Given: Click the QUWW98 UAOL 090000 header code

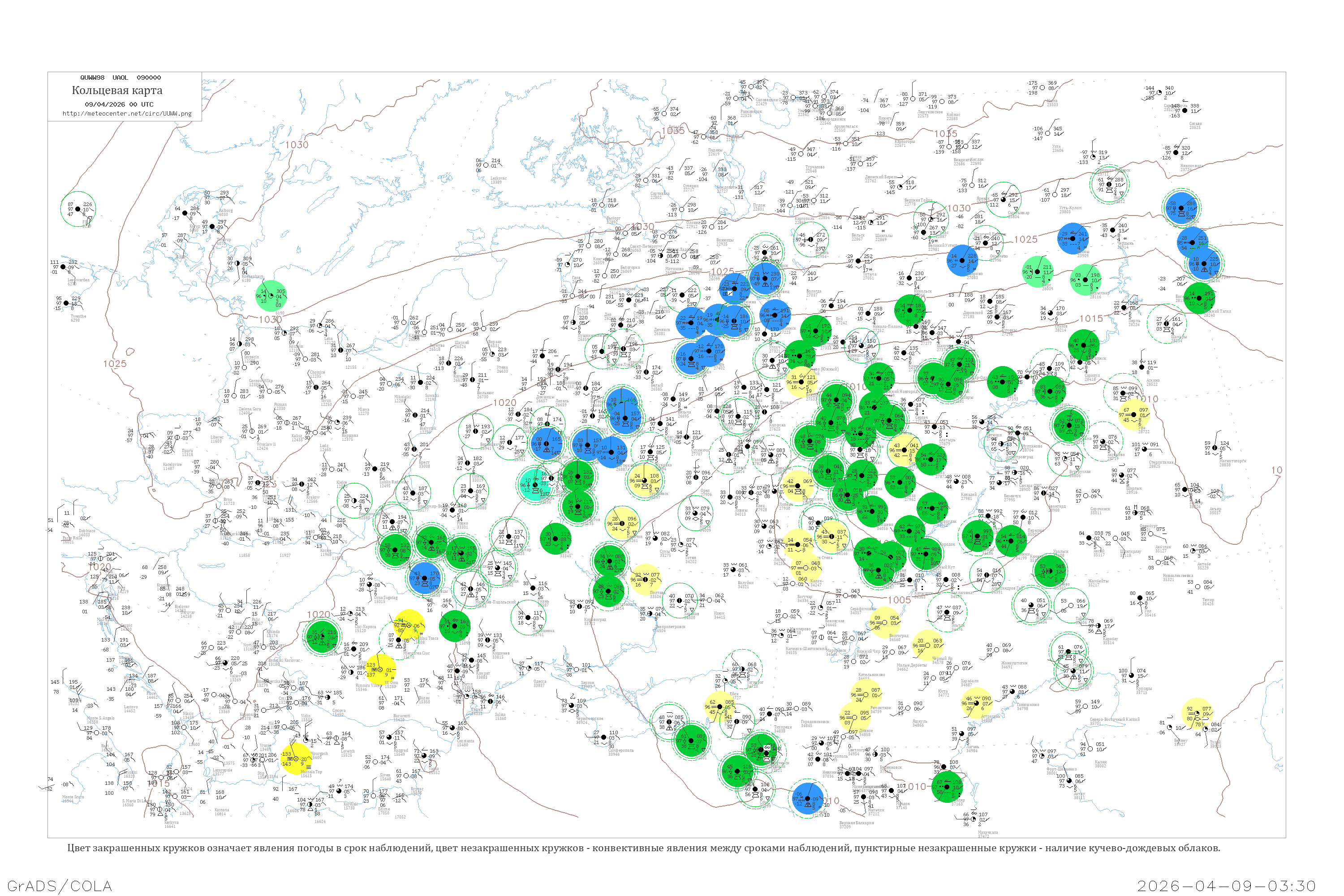Looking at the screenshot, I should (120, 78).
